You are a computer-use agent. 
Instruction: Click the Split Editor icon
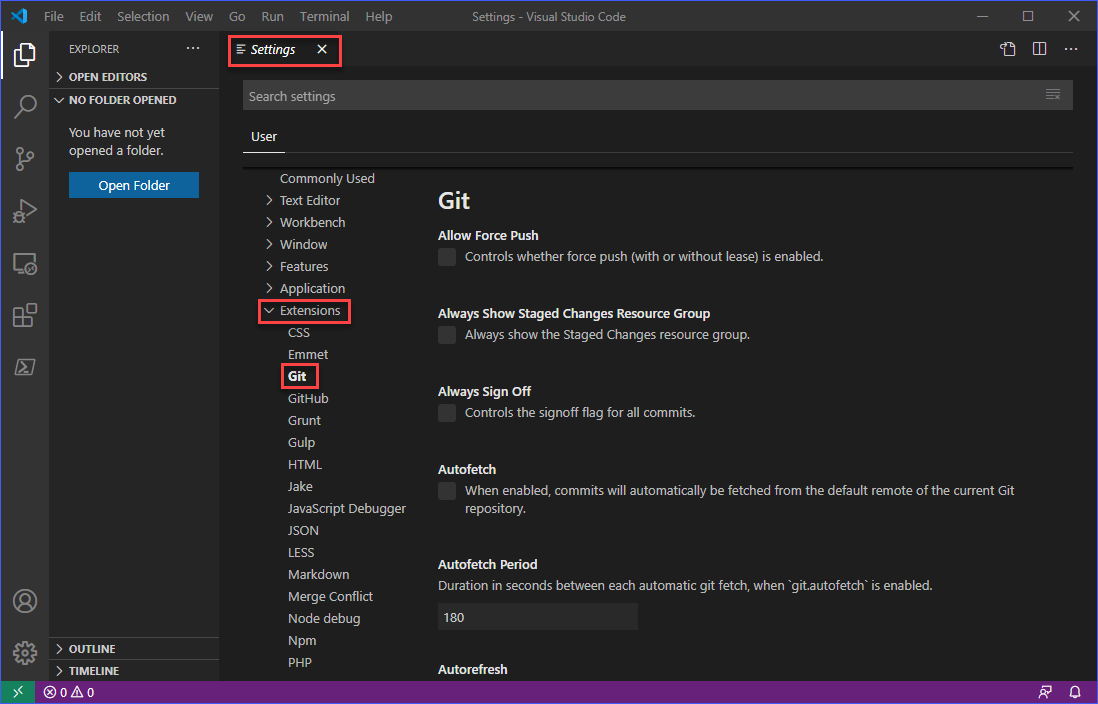click(1039, 48)
